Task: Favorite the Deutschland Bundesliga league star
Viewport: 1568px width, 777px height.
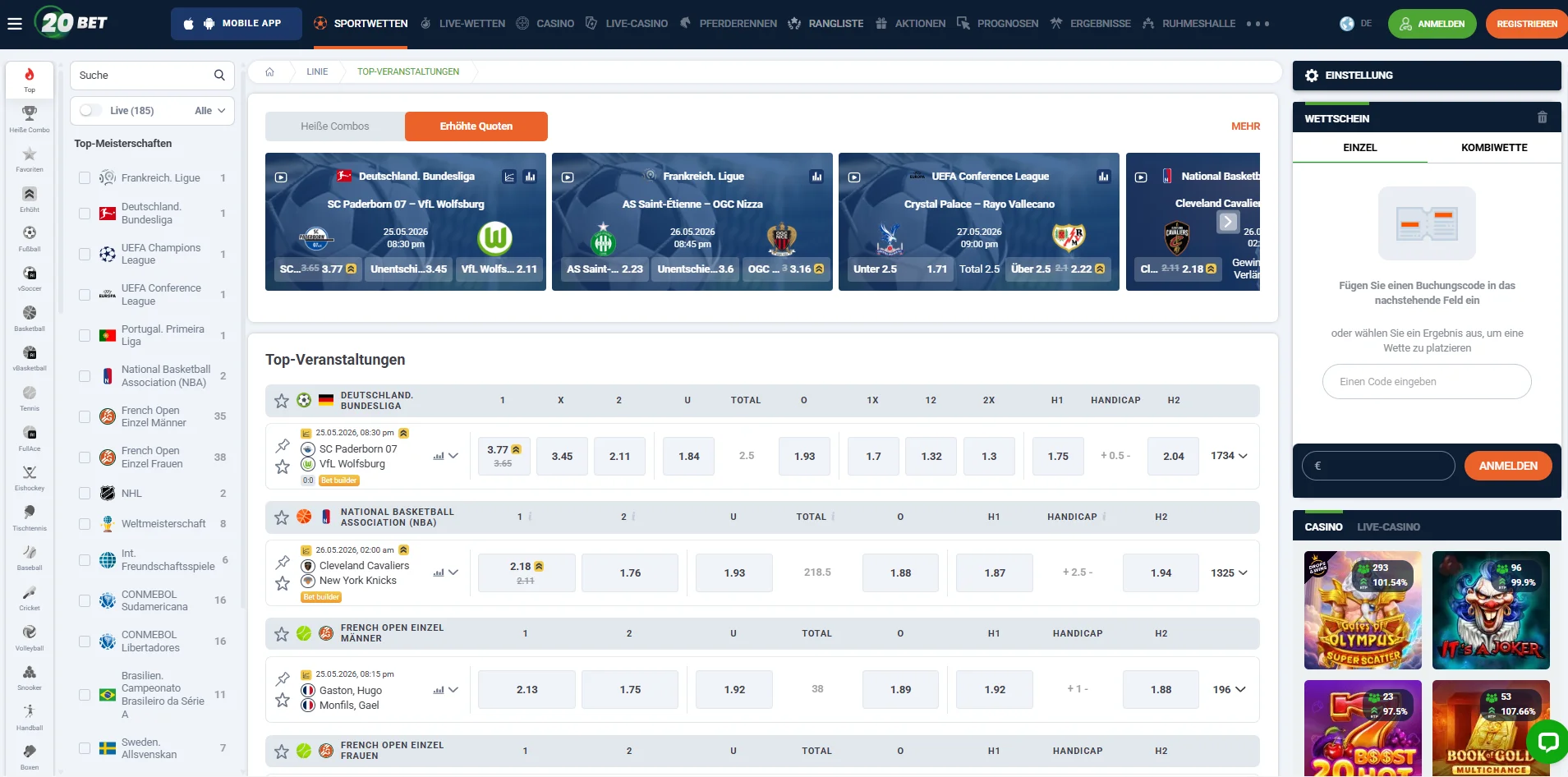Action: (x=282, y=401)
